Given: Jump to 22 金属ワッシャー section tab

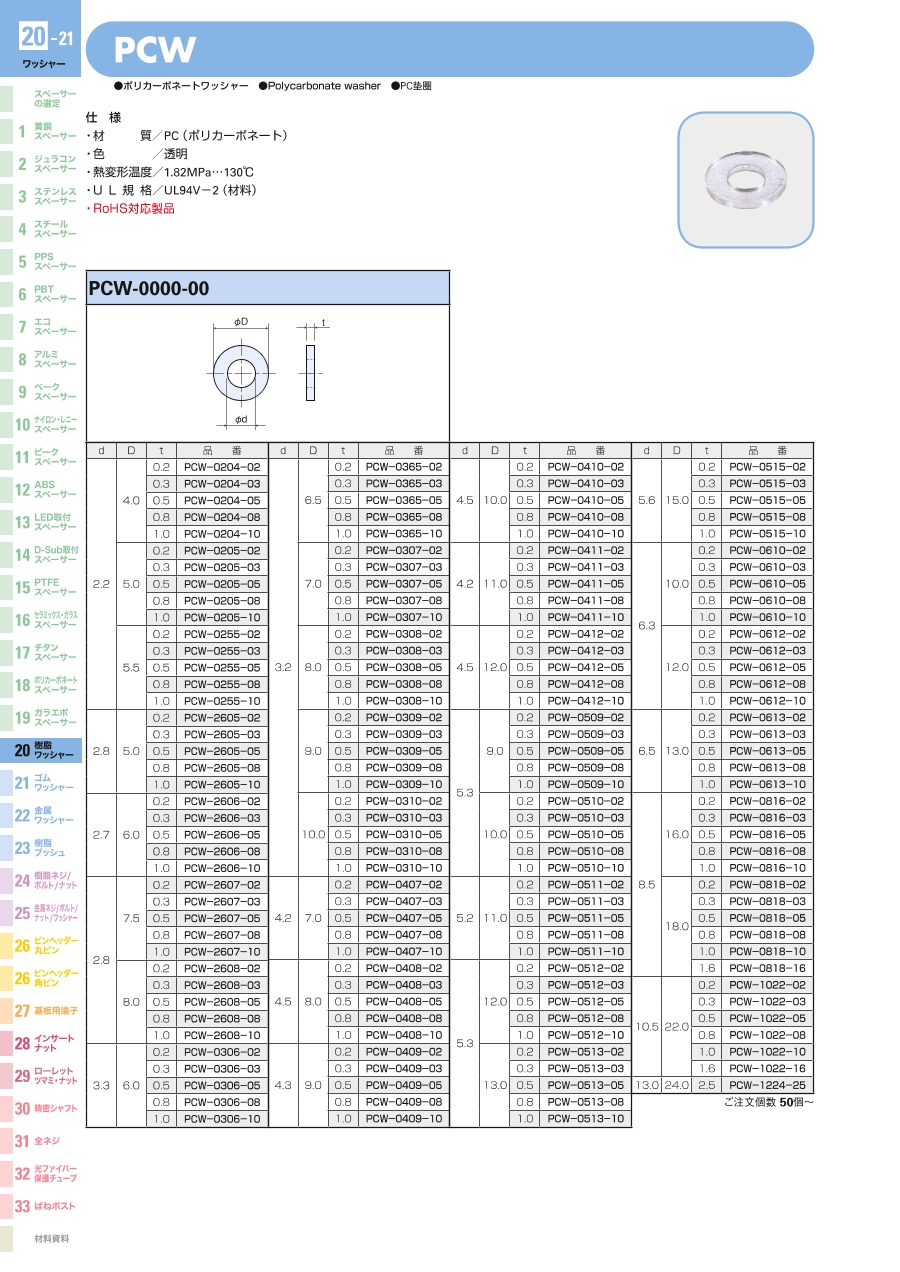Looking at the screenshot, I should click(40, 815).
